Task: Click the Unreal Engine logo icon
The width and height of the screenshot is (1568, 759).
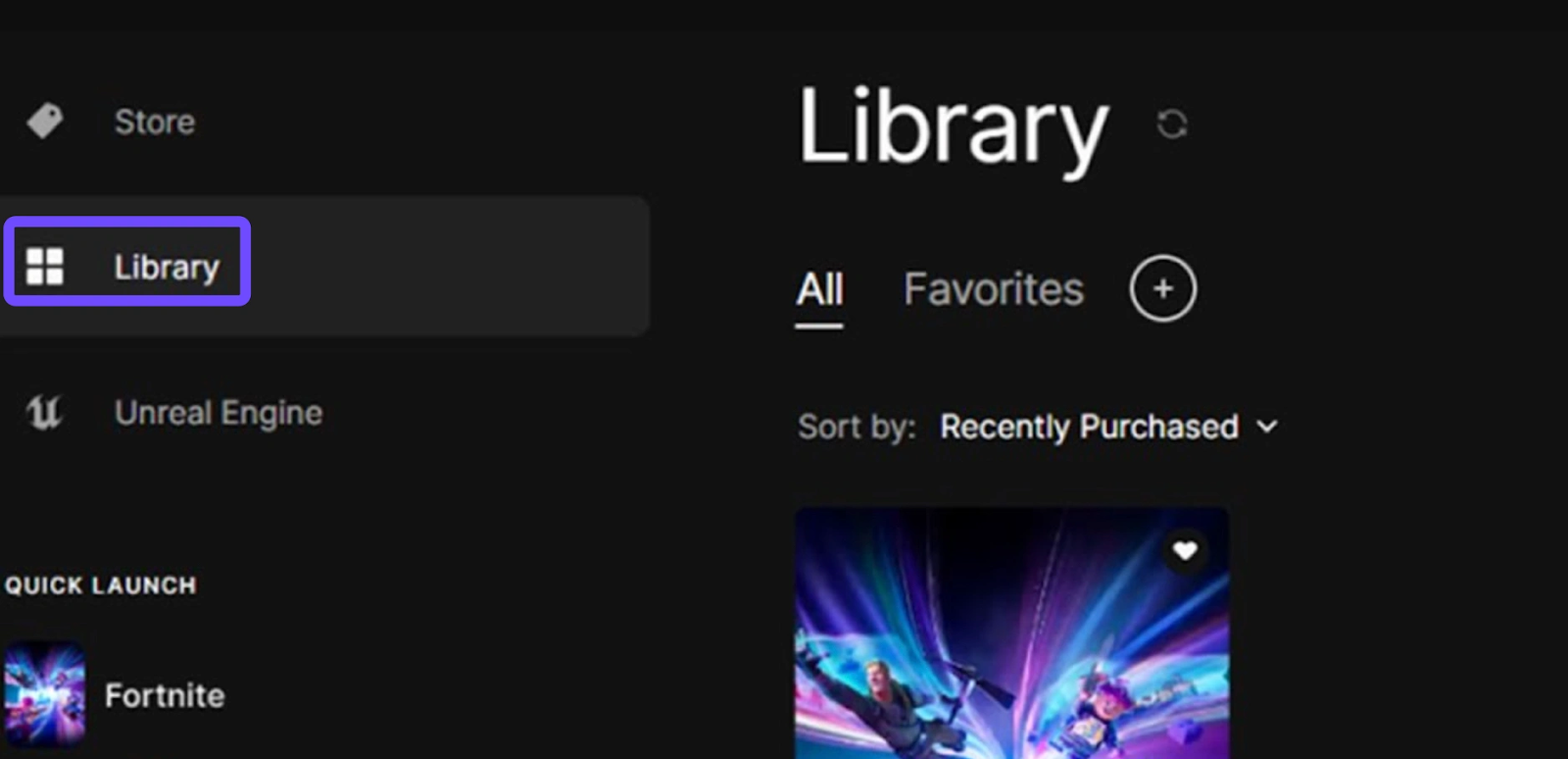Action: [x=44, y=412]
